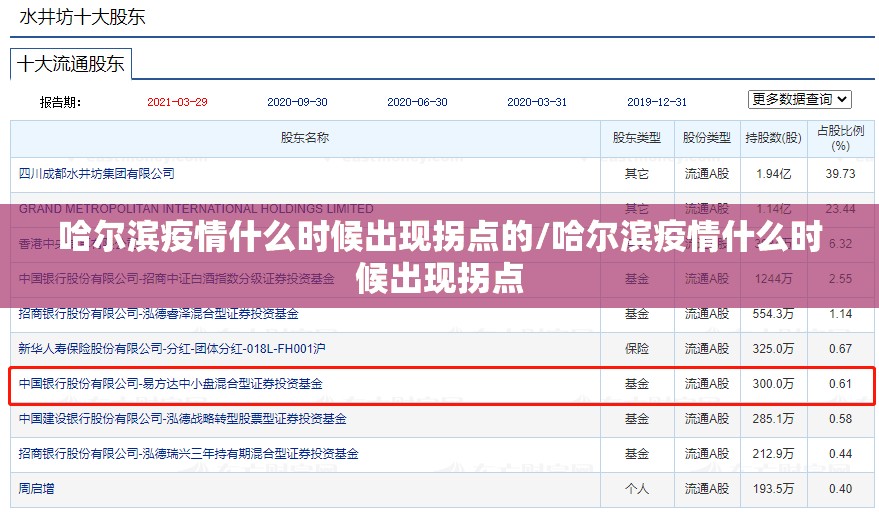The image size is (879, 512).
Task: Click 其它 type cell in 四川成都水井坊 row
Action: point(637,174)
